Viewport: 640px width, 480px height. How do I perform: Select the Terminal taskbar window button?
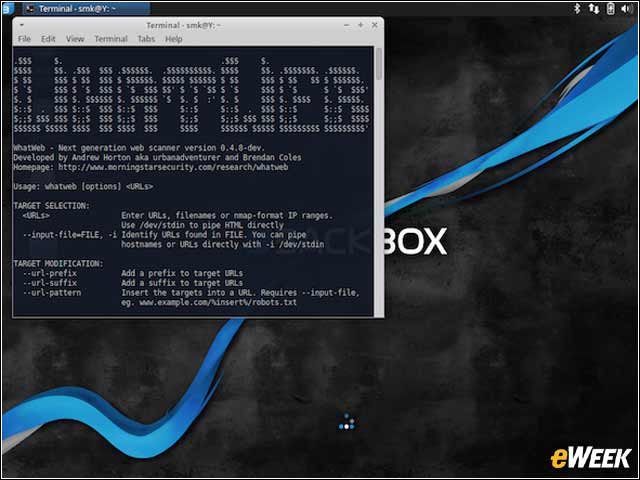point(86,8)
